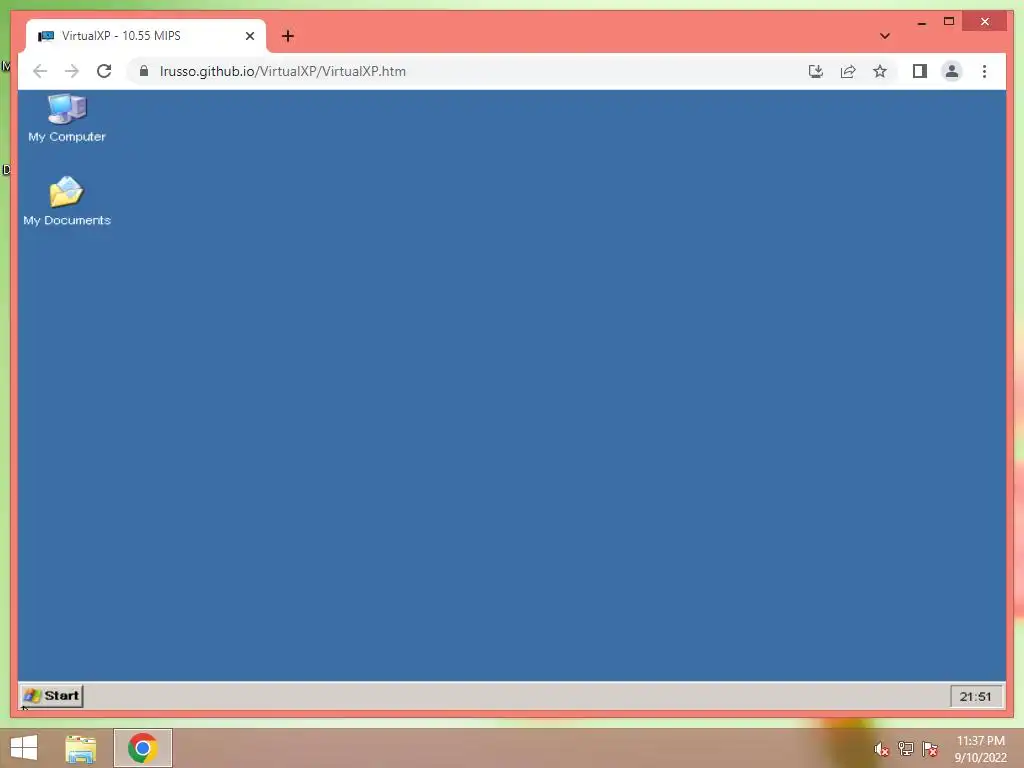Open the Chrome profile avatar

point(952,71)
